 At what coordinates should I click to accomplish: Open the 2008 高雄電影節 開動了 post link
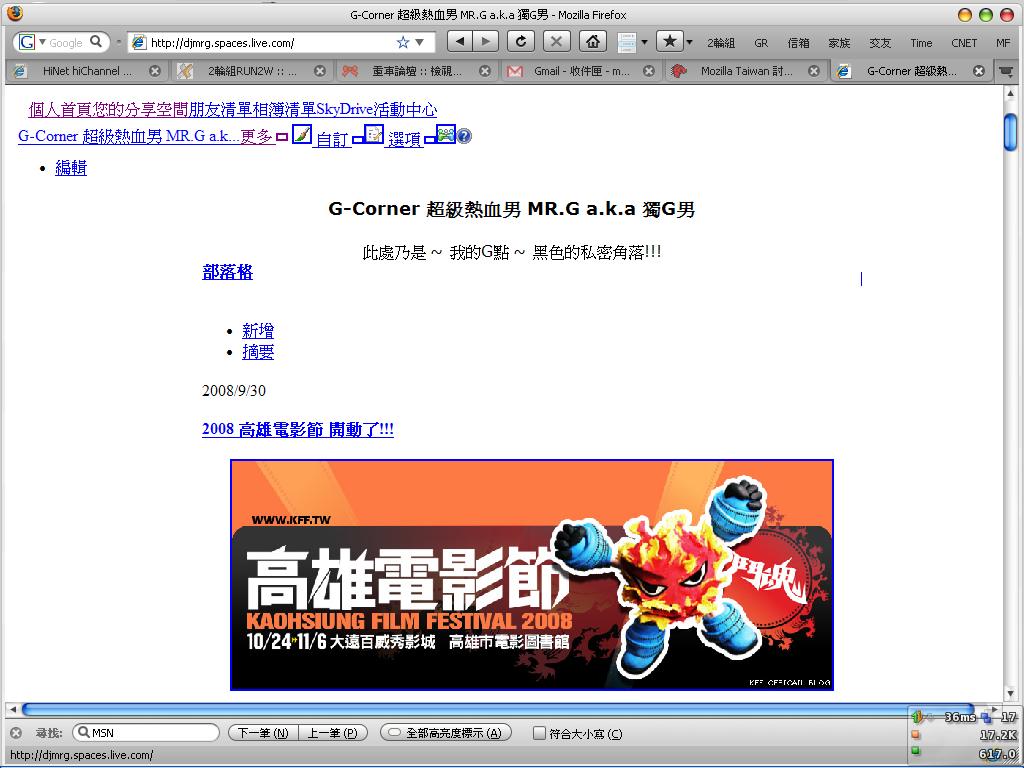(x=298, y=430)
